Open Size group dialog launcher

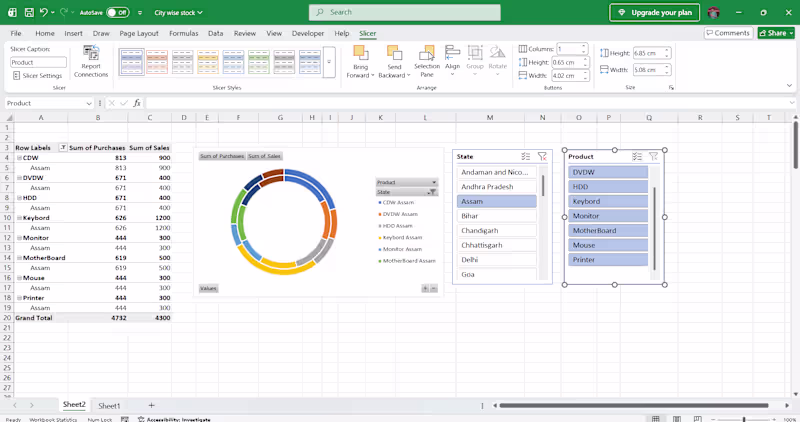tap(671, 88)
